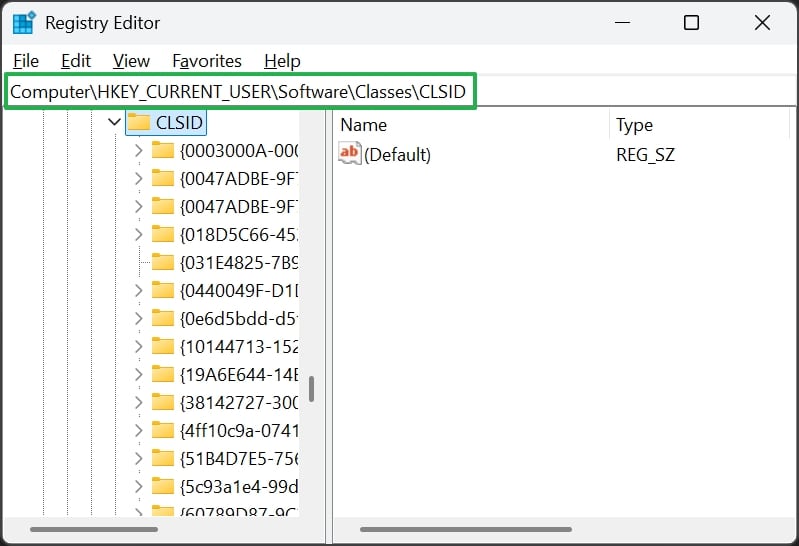Expand the {38142727-300 key

click(x=139, y=403)
